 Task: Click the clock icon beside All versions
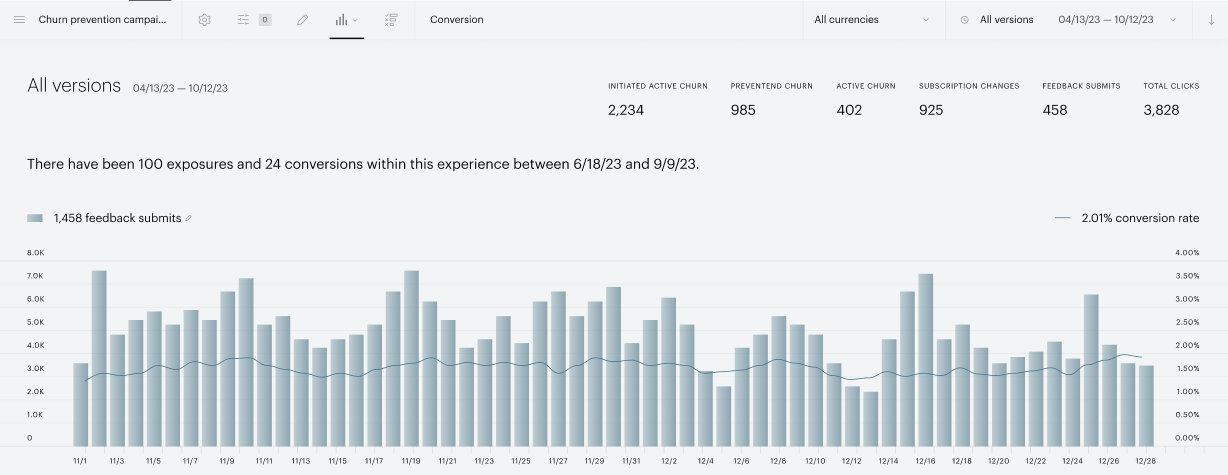(x=964, y=20)
